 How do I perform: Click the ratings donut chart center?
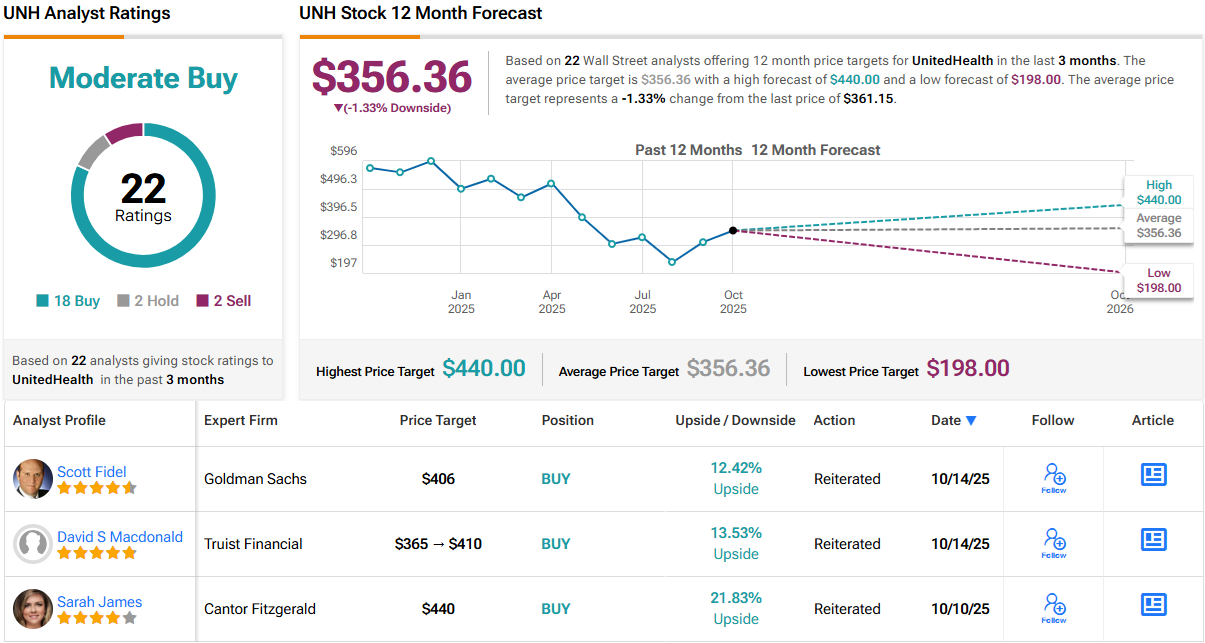point(143,196)
